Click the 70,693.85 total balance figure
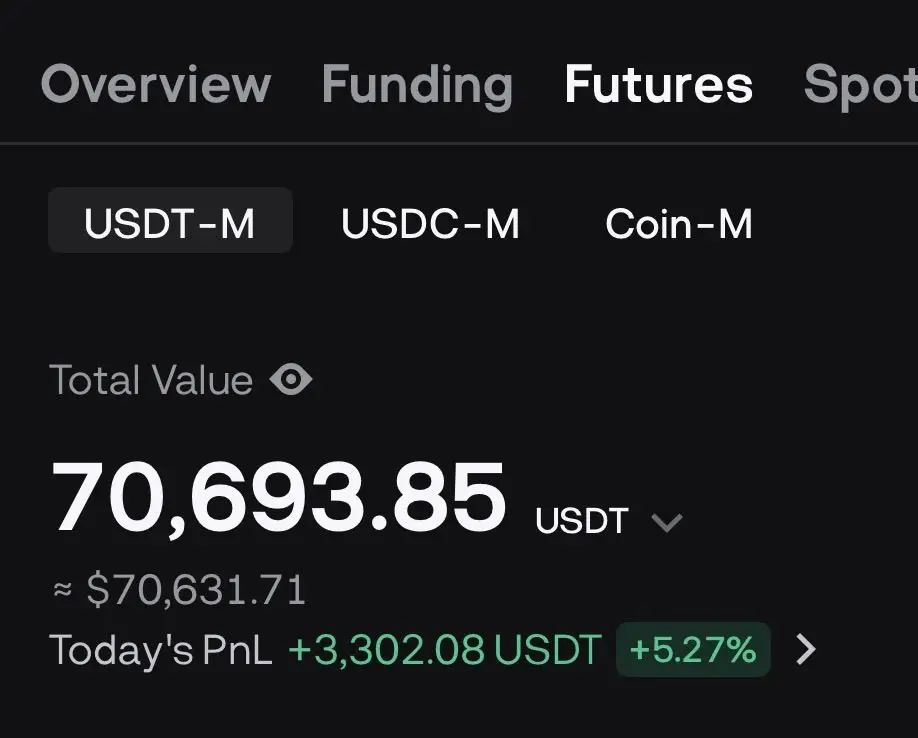The image size is (918, 738). [x=279, y=497]
